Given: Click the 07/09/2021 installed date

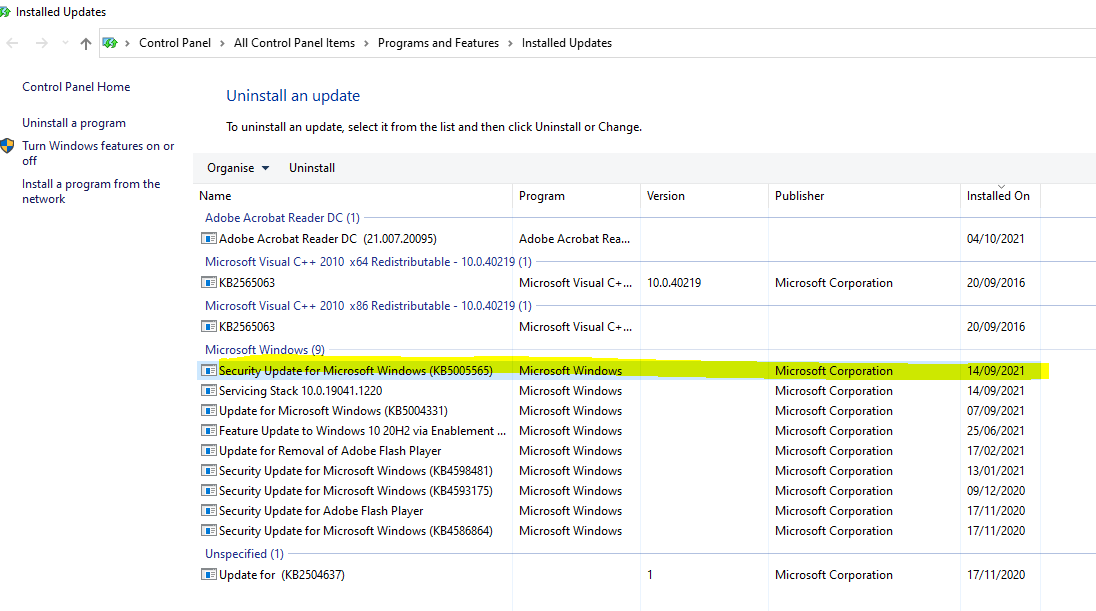Looking at the screenshot, I should click(995, 410).
